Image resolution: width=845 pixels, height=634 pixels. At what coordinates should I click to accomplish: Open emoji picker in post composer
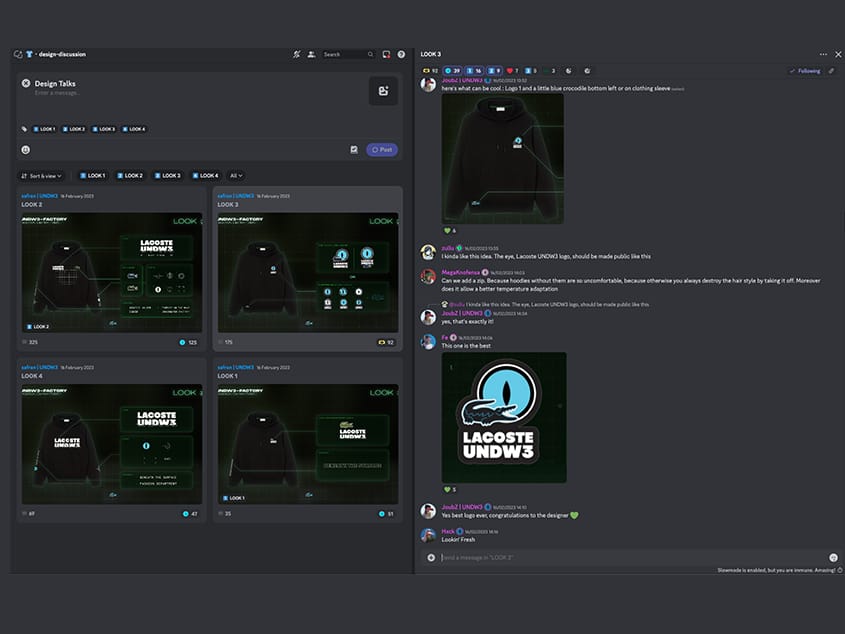click(26, 150)
